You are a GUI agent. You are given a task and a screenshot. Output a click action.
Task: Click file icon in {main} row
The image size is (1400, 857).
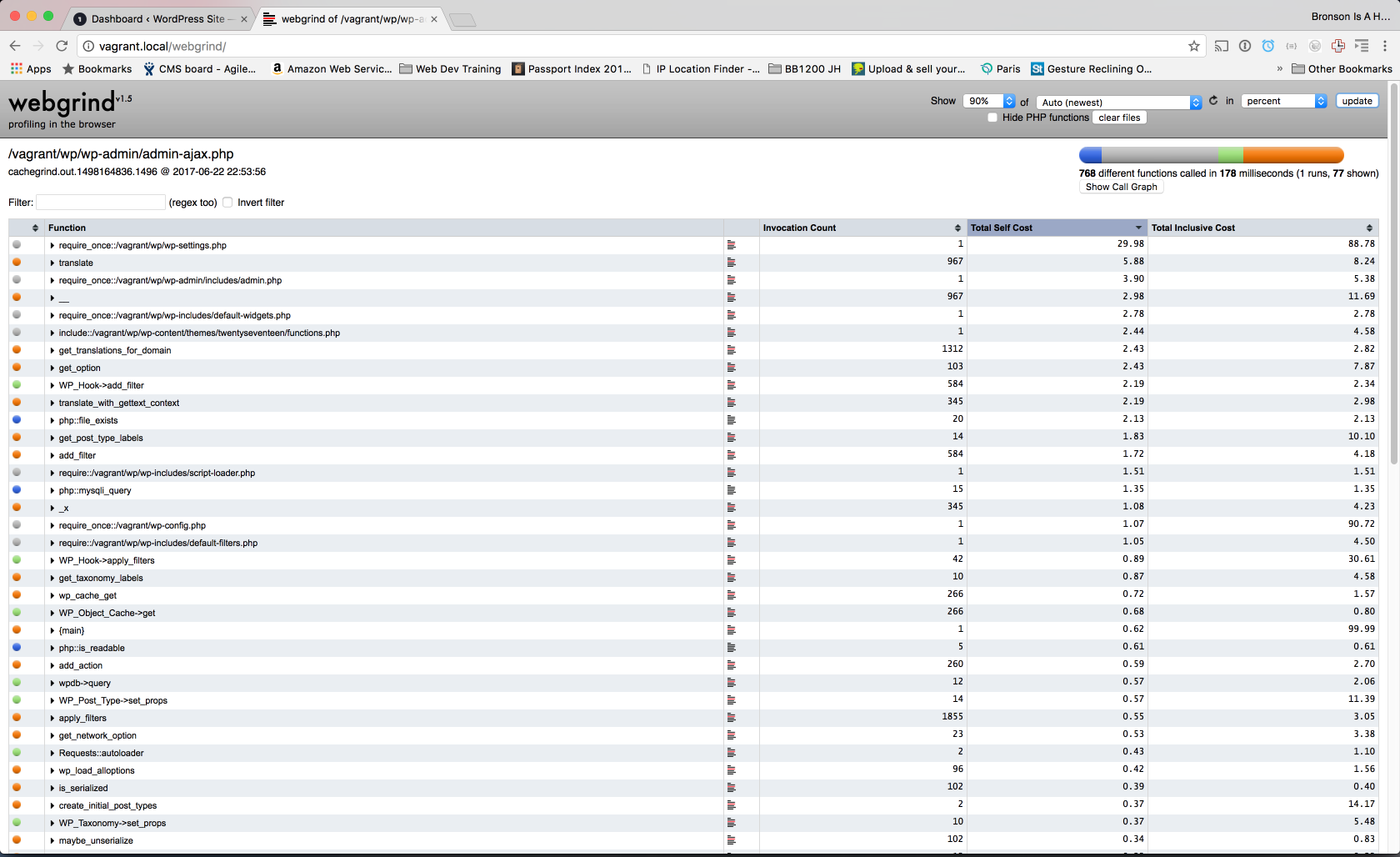732,630
